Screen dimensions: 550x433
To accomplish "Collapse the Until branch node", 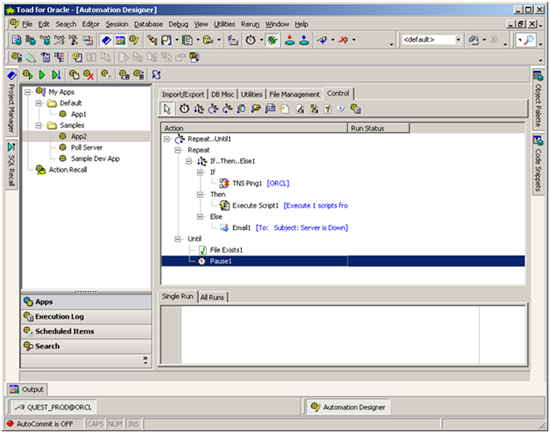I will pos(178,239).
